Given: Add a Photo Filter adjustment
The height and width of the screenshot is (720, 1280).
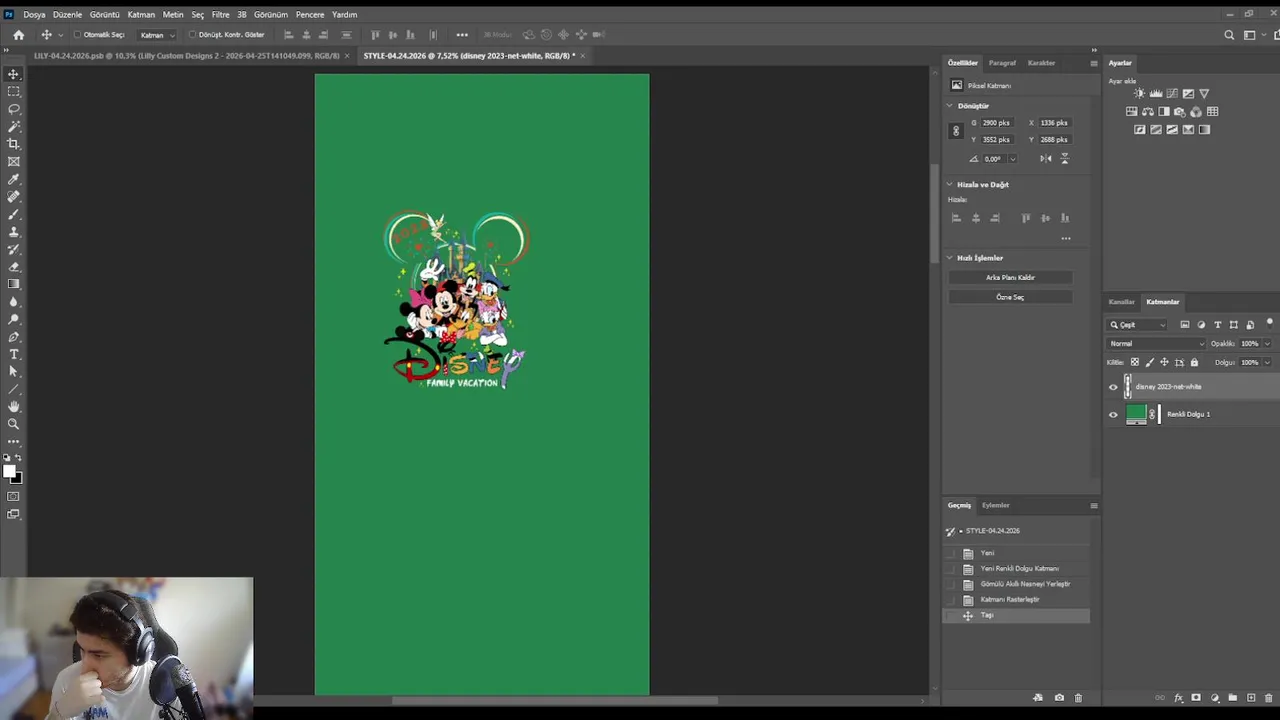Looking at the screenshot, I should click(1180, 112).
